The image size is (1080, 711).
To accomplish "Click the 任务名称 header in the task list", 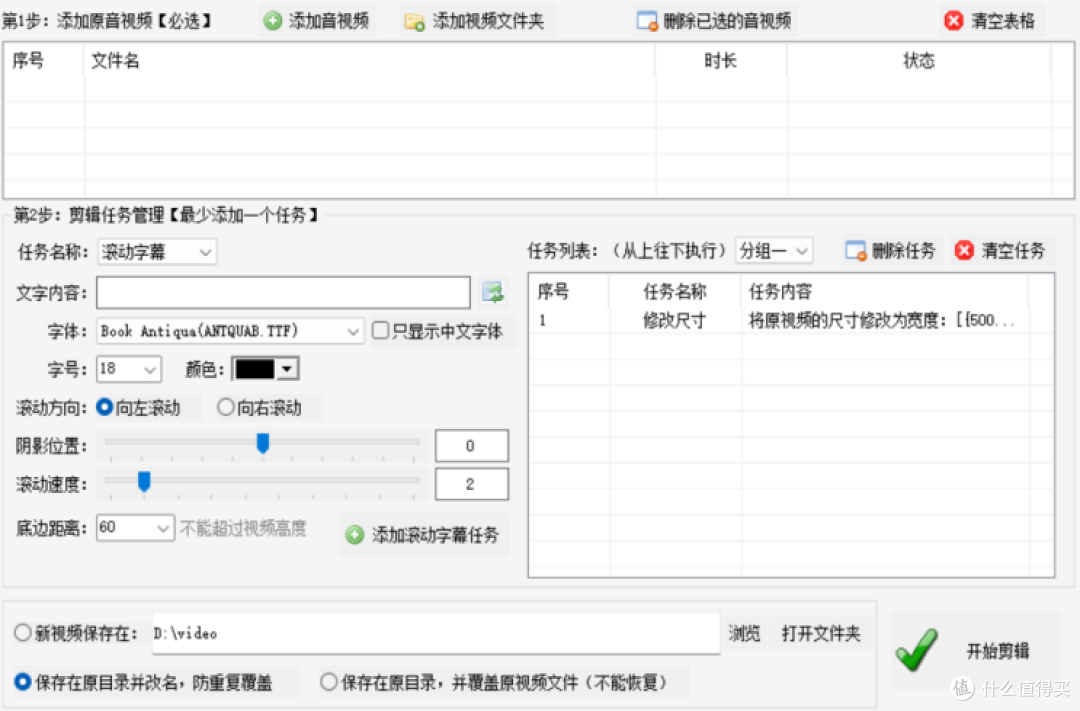I will coord(675,291).
